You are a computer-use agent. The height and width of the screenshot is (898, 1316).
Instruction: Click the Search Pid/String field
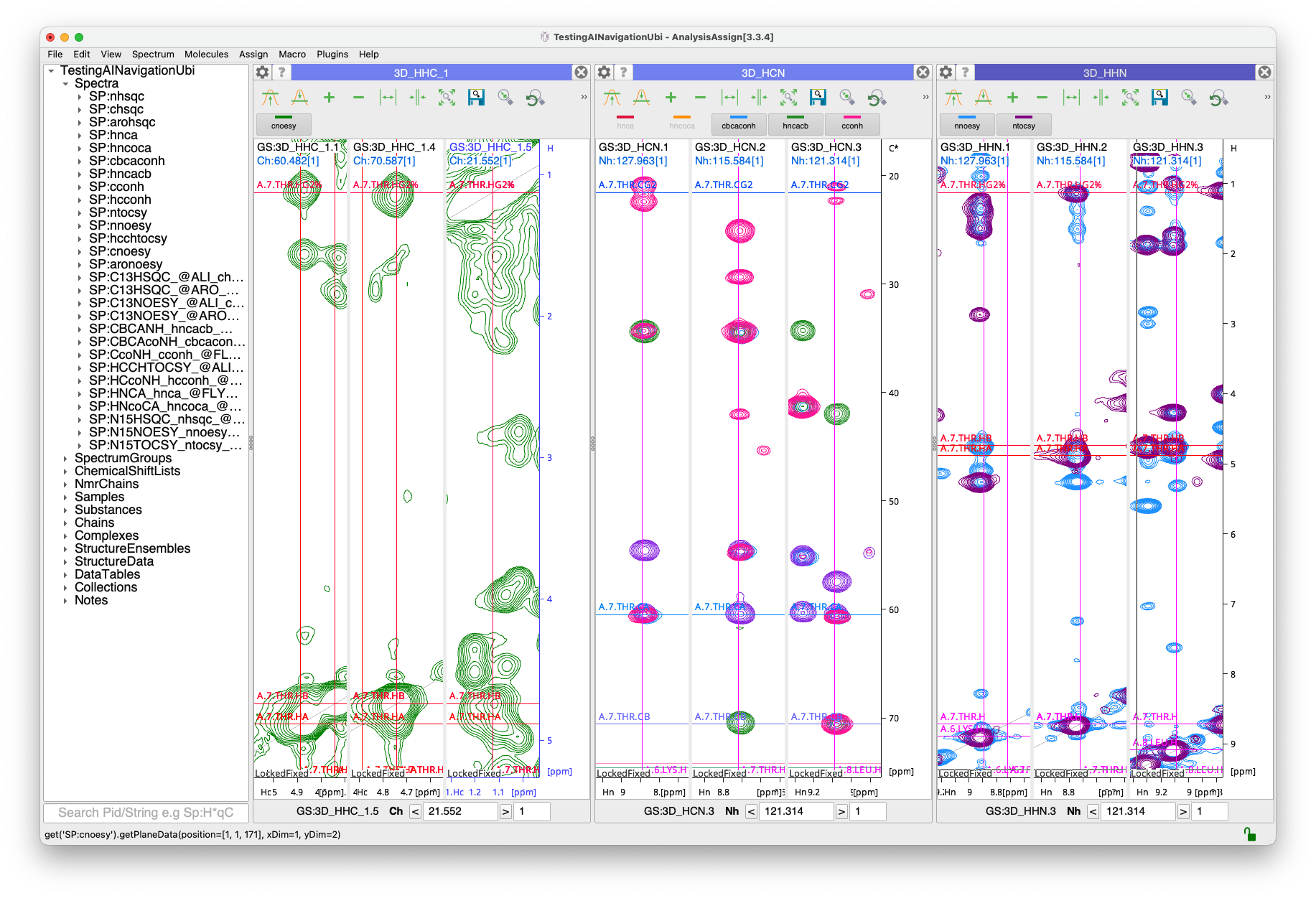click(x=146, y=813)
